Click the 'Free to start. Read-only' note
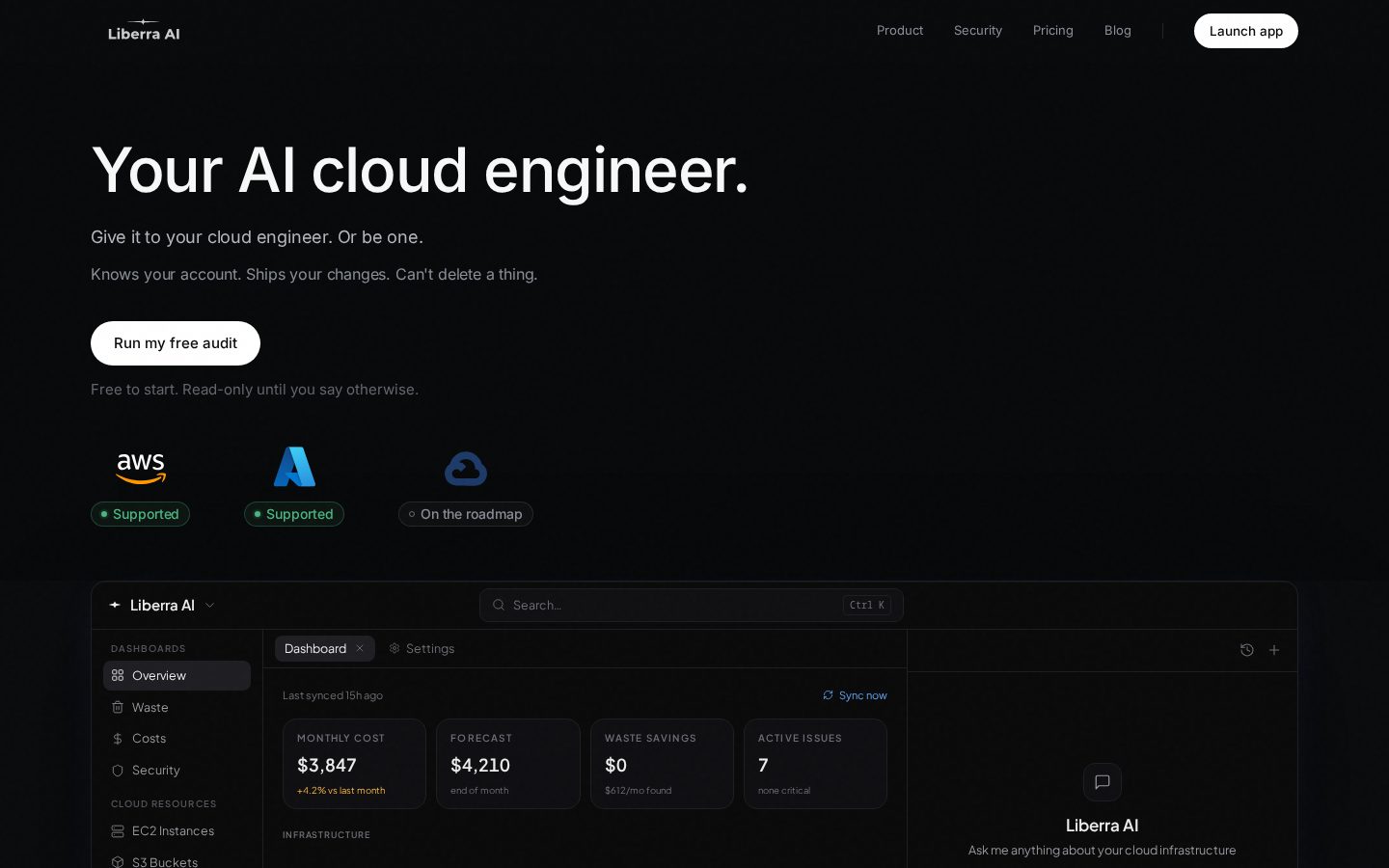The width and height of the screenshot is (1389, 868). coord(255,390)
